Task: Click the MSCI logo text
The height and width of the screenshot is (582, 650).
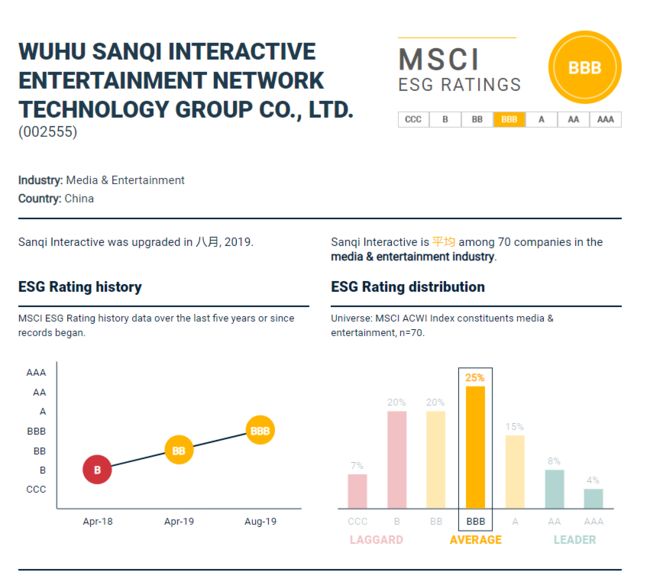Action: tap(439, 59)
